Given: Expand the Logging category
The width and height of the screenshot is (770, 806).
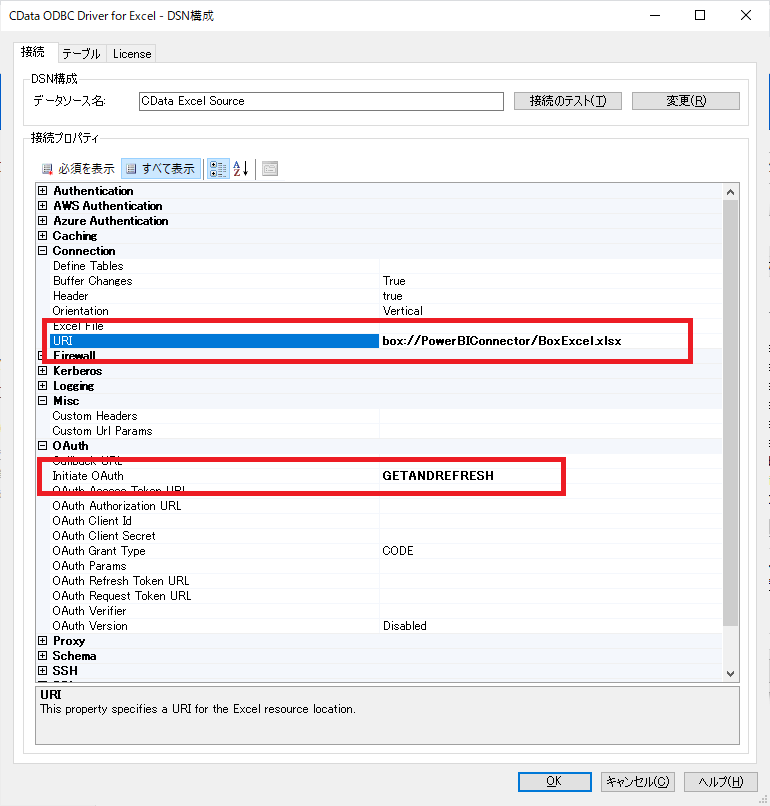Looking at the screenshot, I should pyautogui.click(x=43, y=386).
